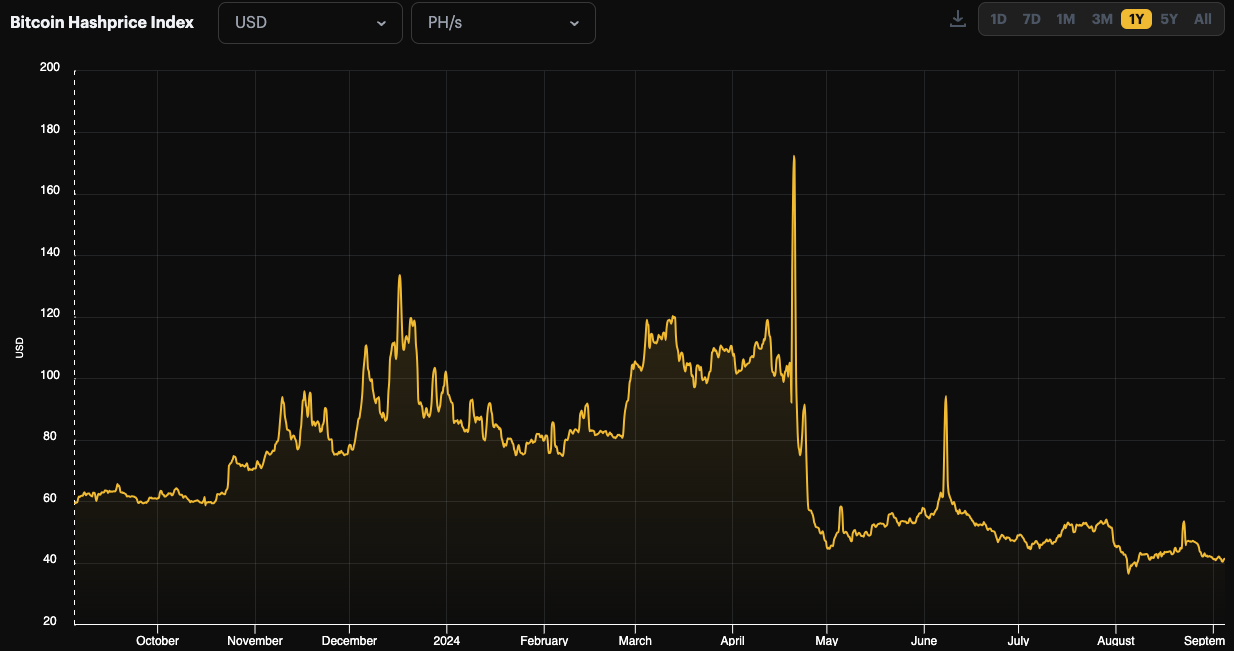Click the Bitcoin Hashprice Index title

click(102, 22)
